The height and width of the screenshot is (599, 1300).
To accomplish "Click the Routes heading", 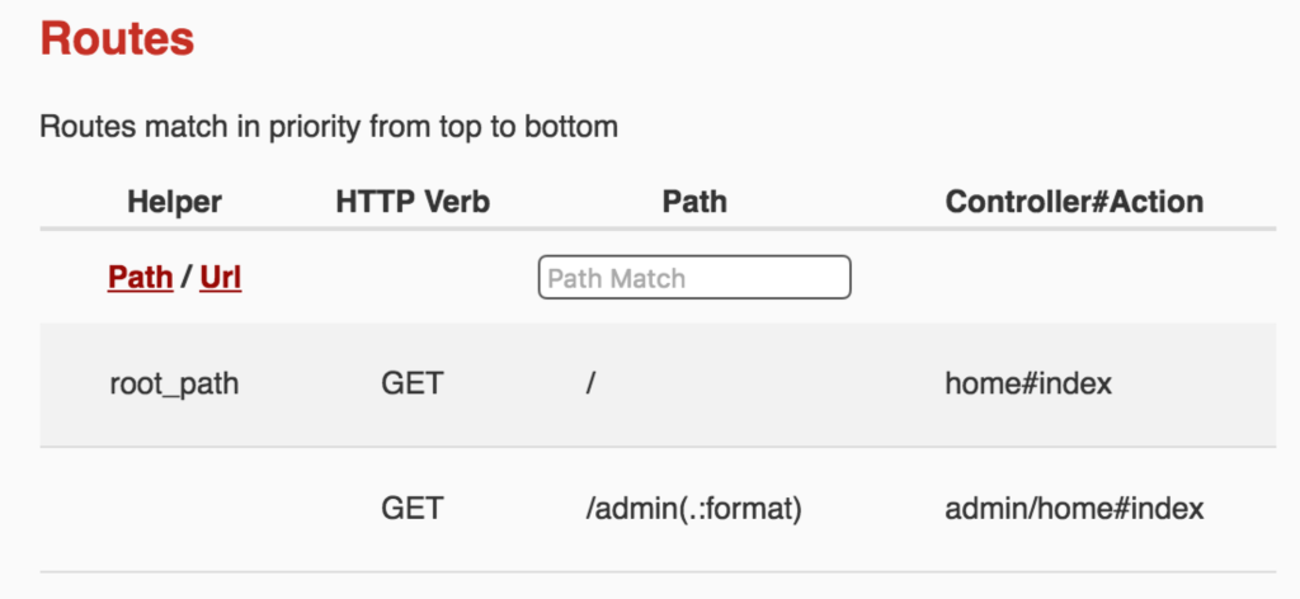I will click(x=117, y=40).
